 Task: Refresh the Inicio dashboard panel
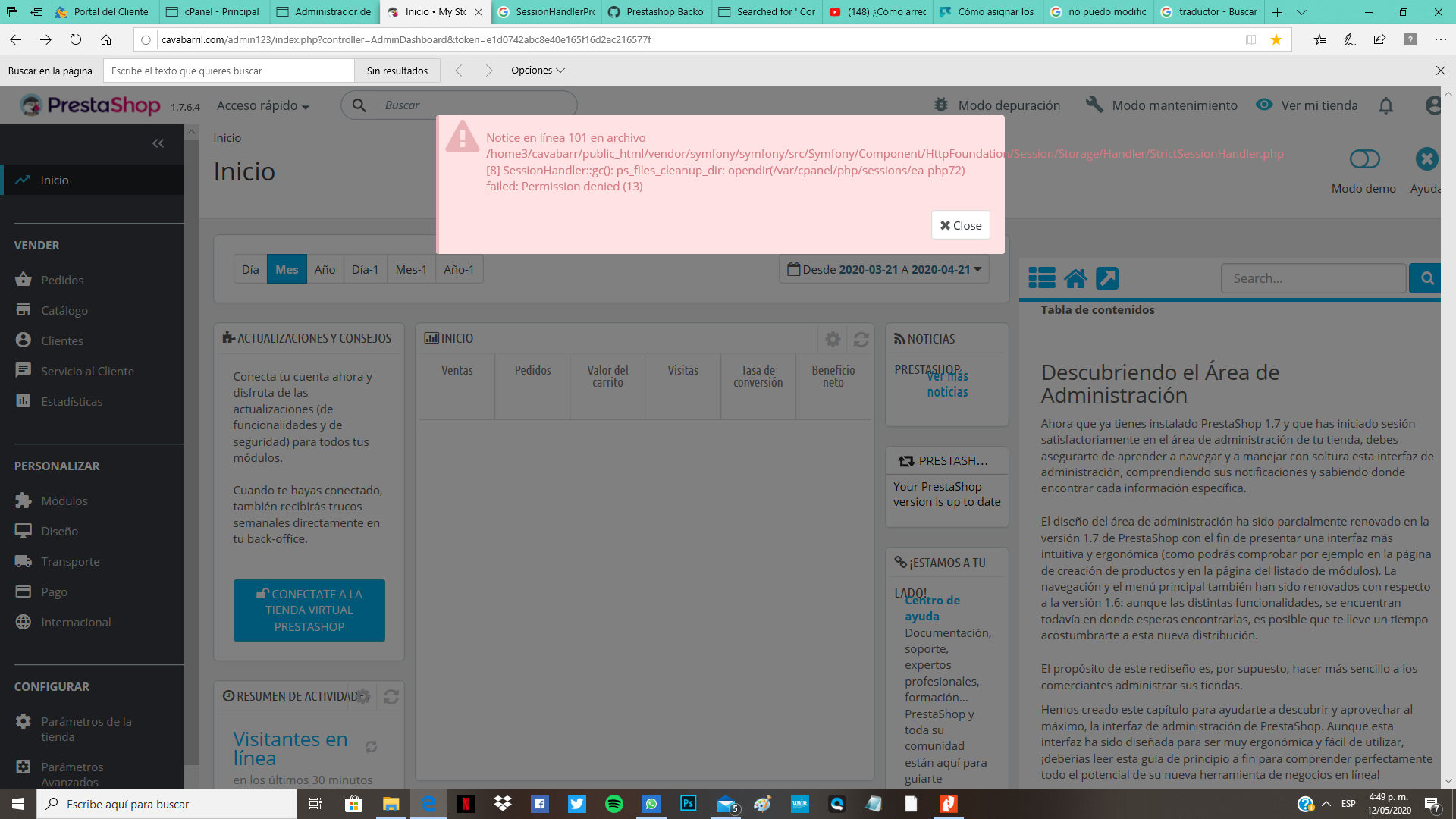coord(861,339)
